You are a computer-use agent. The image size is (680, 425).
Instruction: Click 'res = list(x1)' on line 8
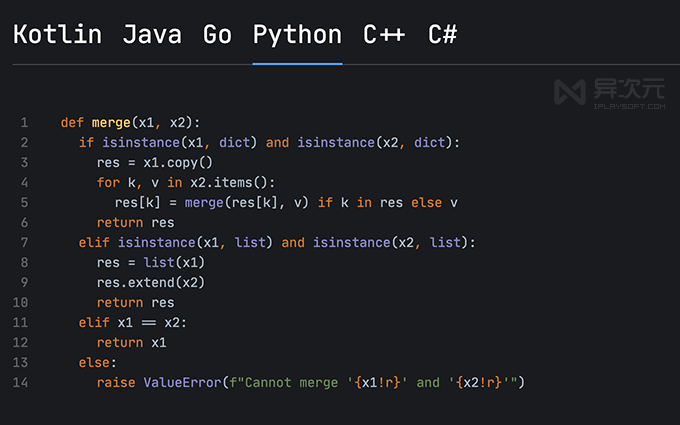pos(150,263)
